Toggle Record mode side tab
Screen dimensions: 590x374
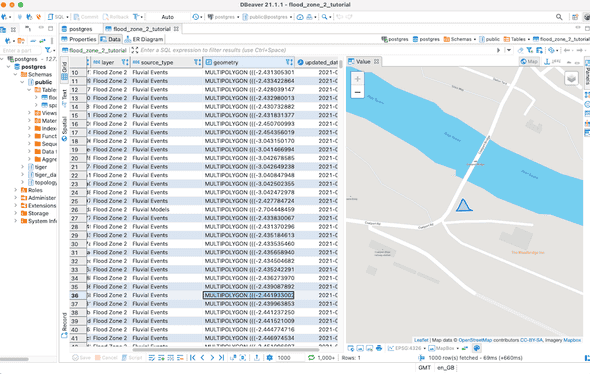pos(64,325)
